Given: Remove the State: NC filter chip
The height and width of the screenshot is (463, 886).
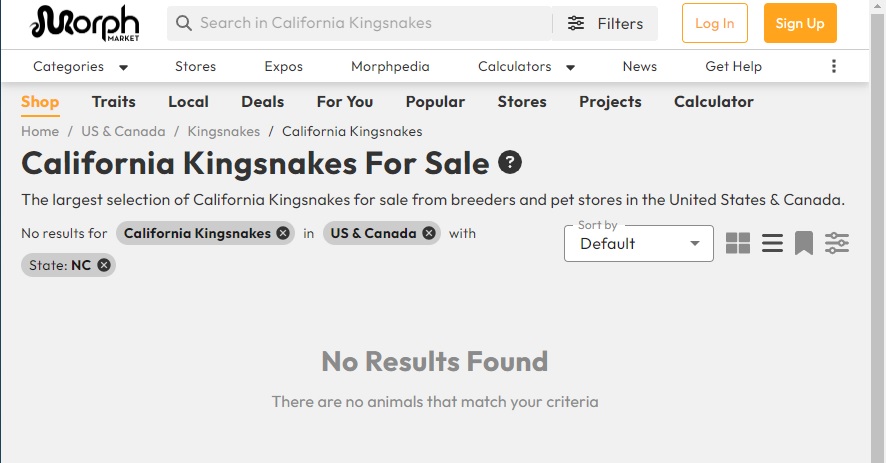Looking at the screenshot, I should pos(103,265).
